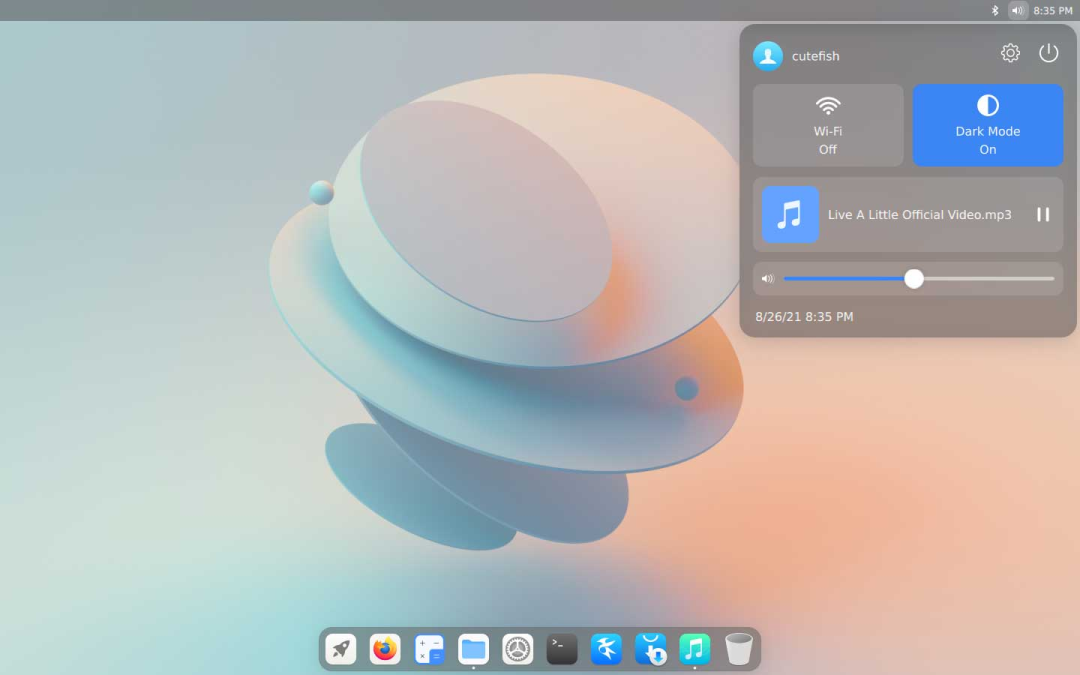Open the Music player in the dock
Image resolution: width=1080 pixels, height=675 pixels.
point(694,649)
